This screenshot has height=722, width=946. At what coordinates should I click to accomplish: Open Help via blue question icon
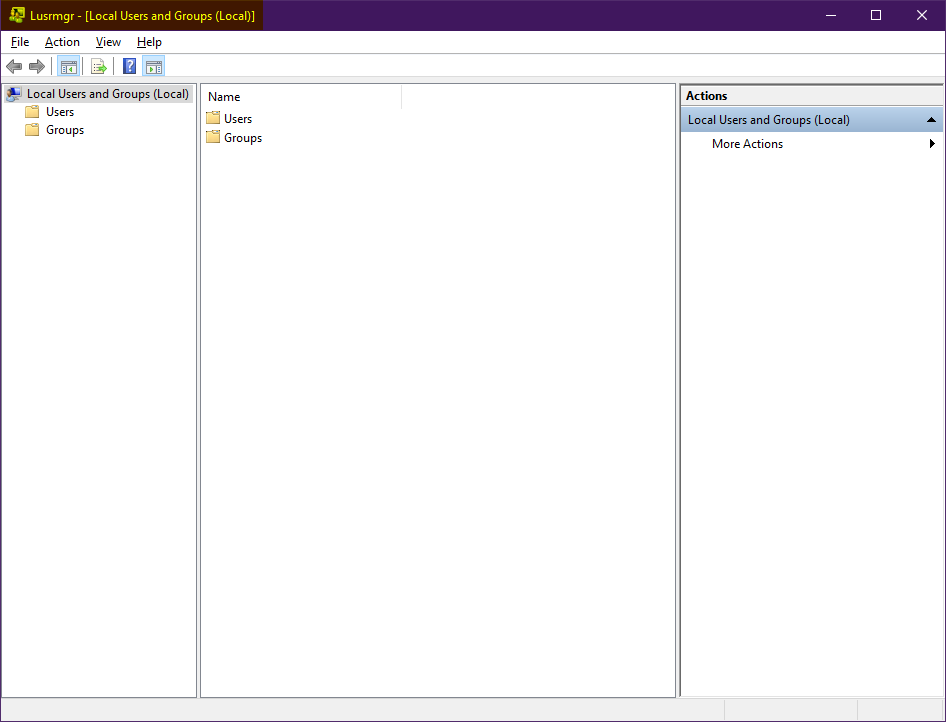[130, 67]
